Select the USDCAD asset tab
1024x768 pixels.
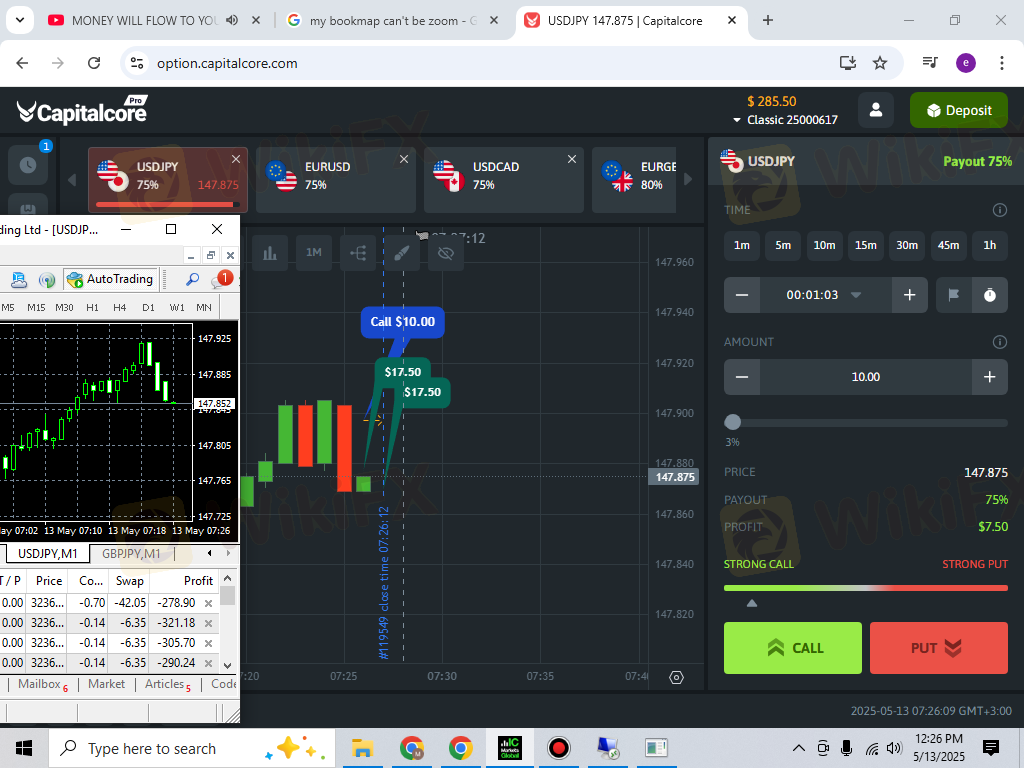click(504, 180)
